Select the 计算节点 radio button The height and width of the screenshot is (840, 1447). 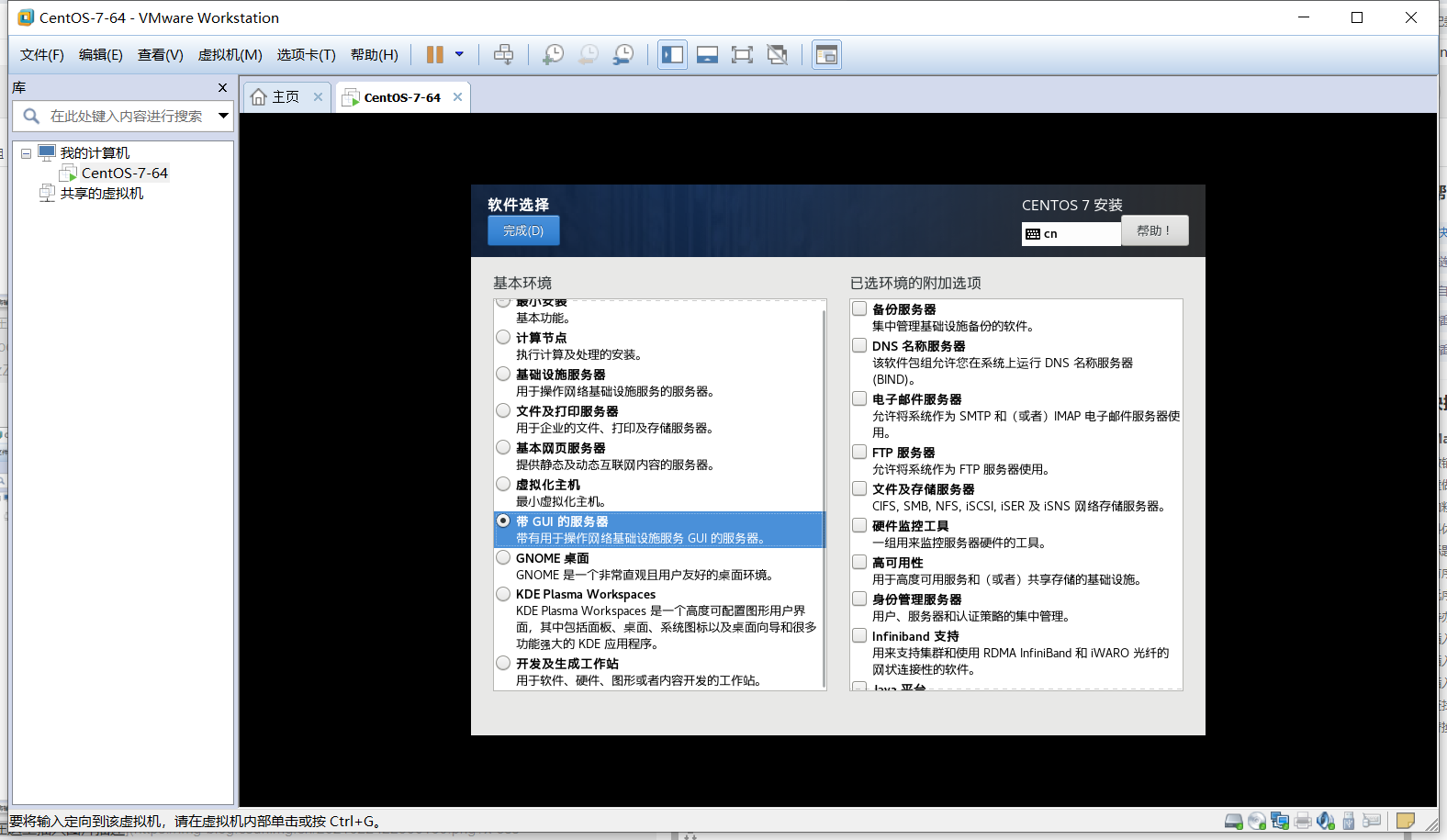[x=503, y=337]
